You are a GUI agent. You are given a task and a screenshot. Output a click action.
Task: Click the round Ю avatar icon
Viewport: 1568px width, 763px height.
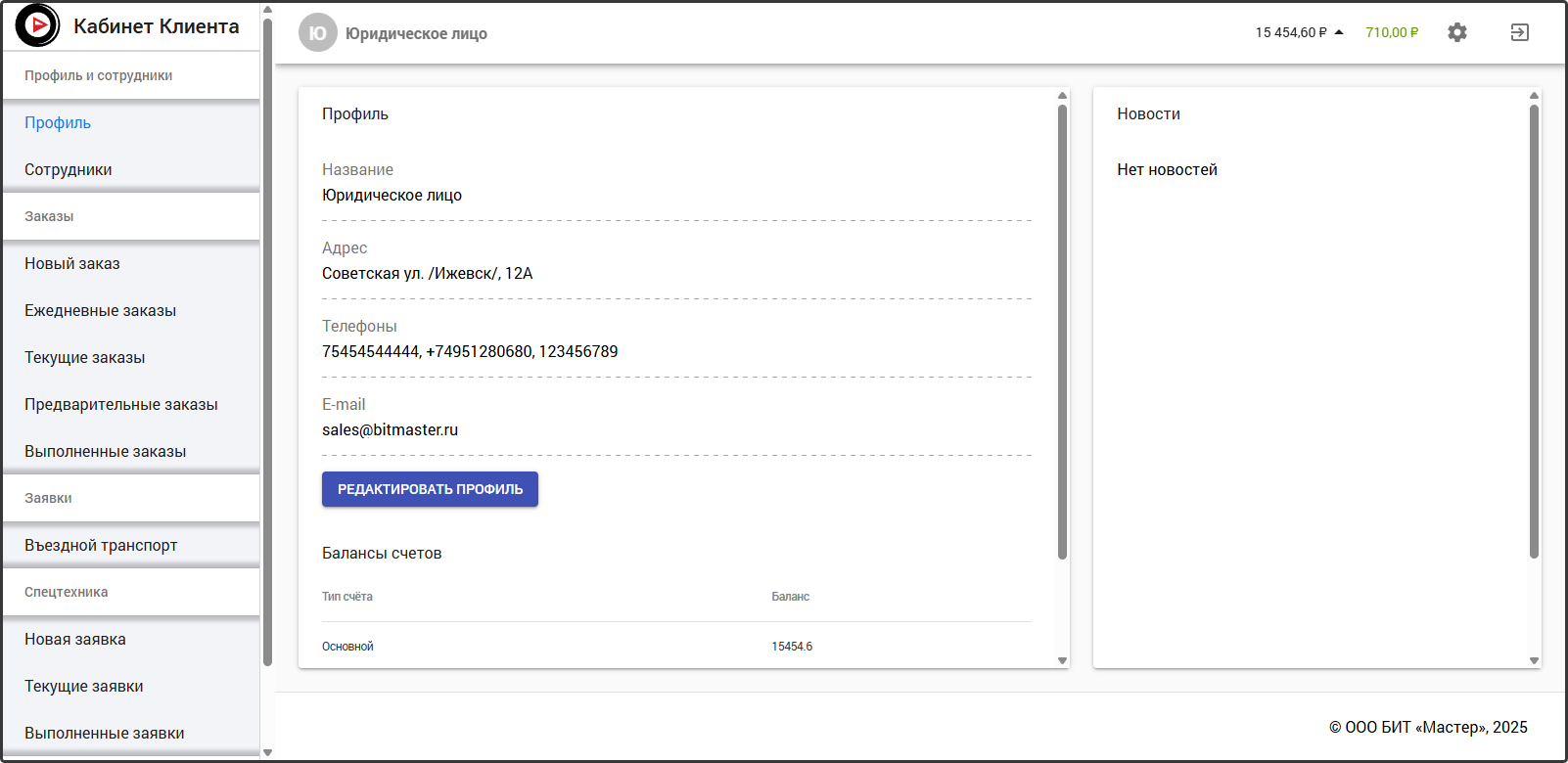(x=317, y=33)
